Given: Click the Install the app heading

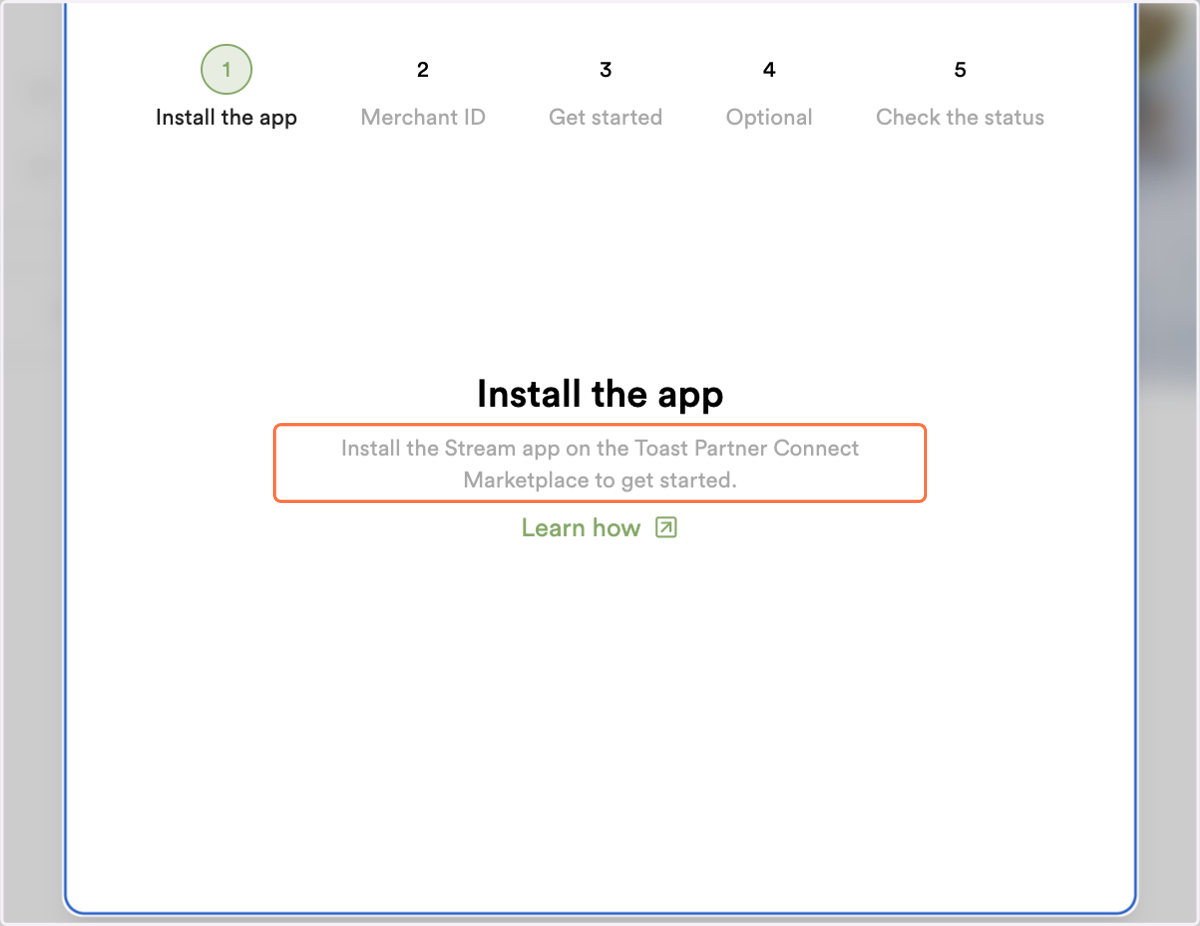Looking at the screenshot, I should tap(600, 394).
